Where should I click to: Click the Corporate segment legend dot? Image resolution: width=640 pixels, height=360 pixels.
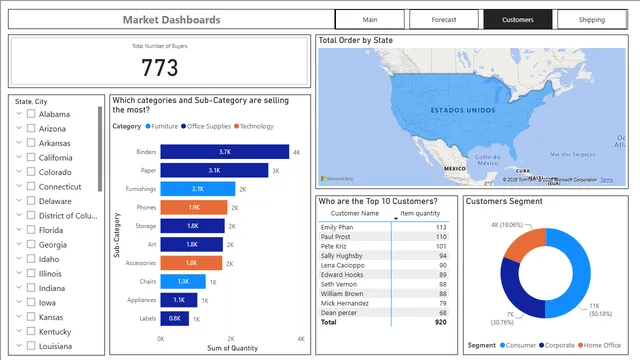[542, 345]
